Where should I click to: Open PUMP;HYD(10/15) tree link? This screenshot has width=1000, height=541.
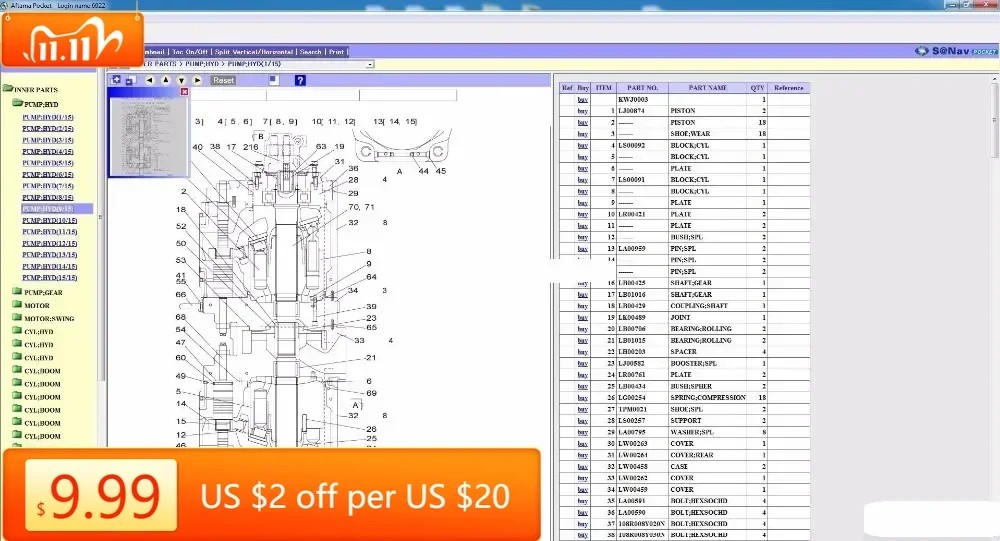coord(50,220)
